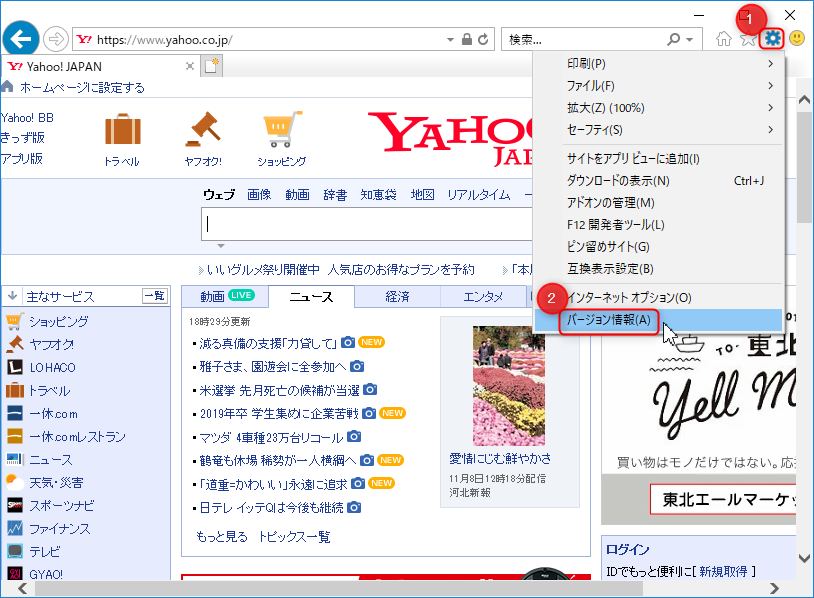Click the リアルタイム search category link
This screenshot has height=598, width=814.
pyautogui.click(x=479, y=195)
